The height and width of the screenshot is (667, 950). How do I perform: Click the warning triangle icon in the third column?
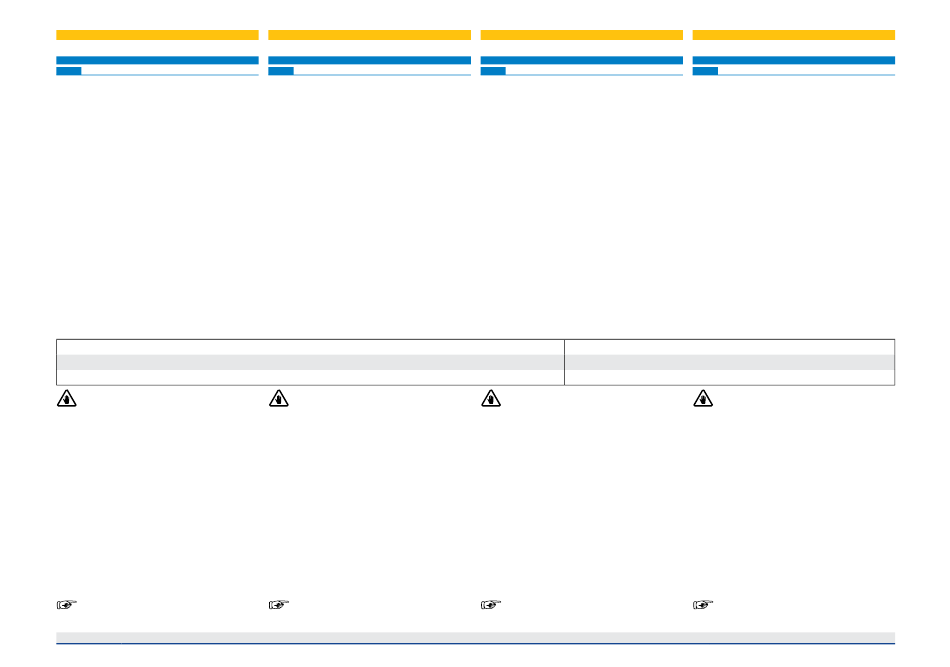490,398
